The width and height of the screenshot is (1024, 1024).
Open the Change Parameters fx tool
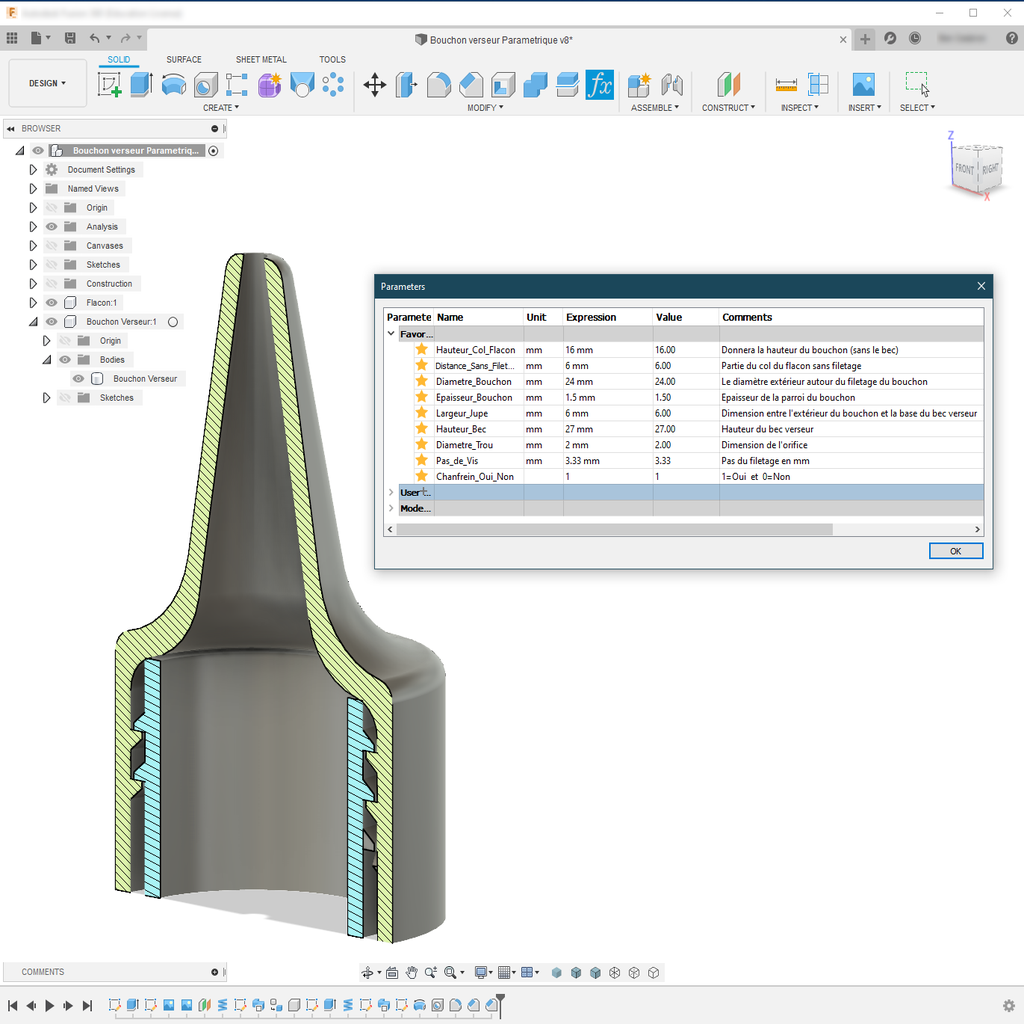click(x=599, y=85)
